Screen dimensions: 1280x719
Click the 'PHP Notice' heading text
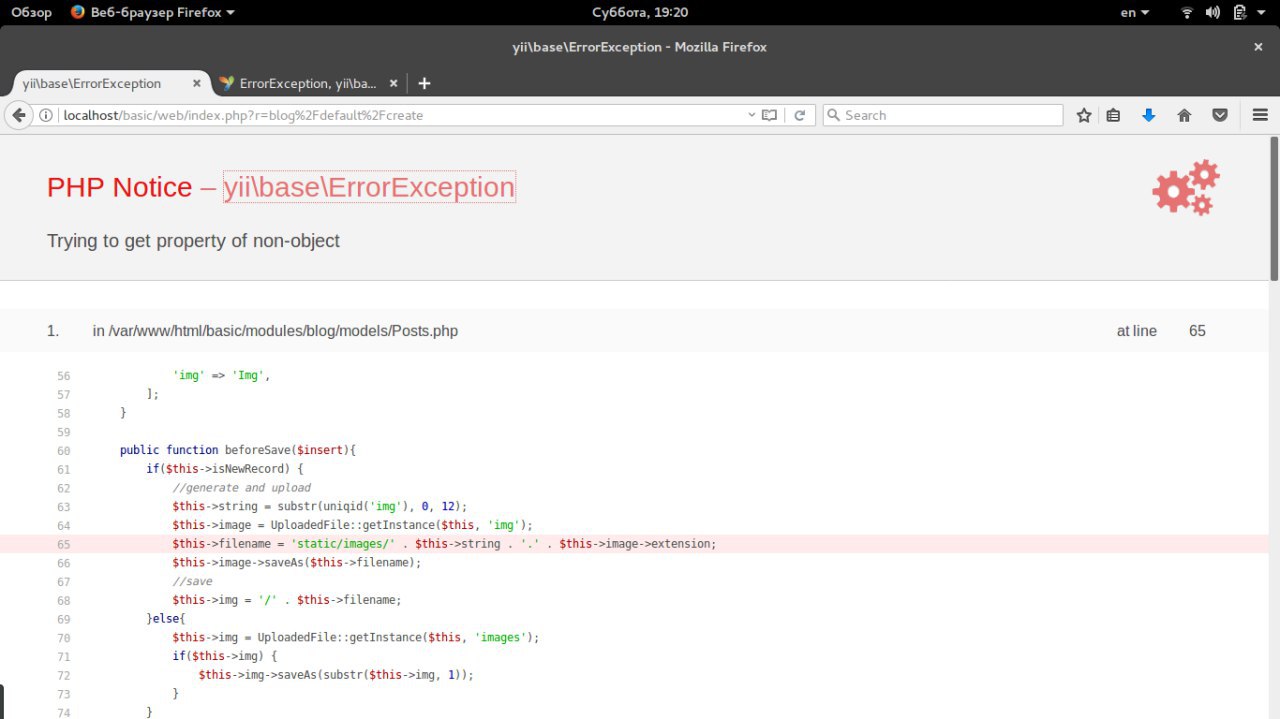[x=119, y=187]
